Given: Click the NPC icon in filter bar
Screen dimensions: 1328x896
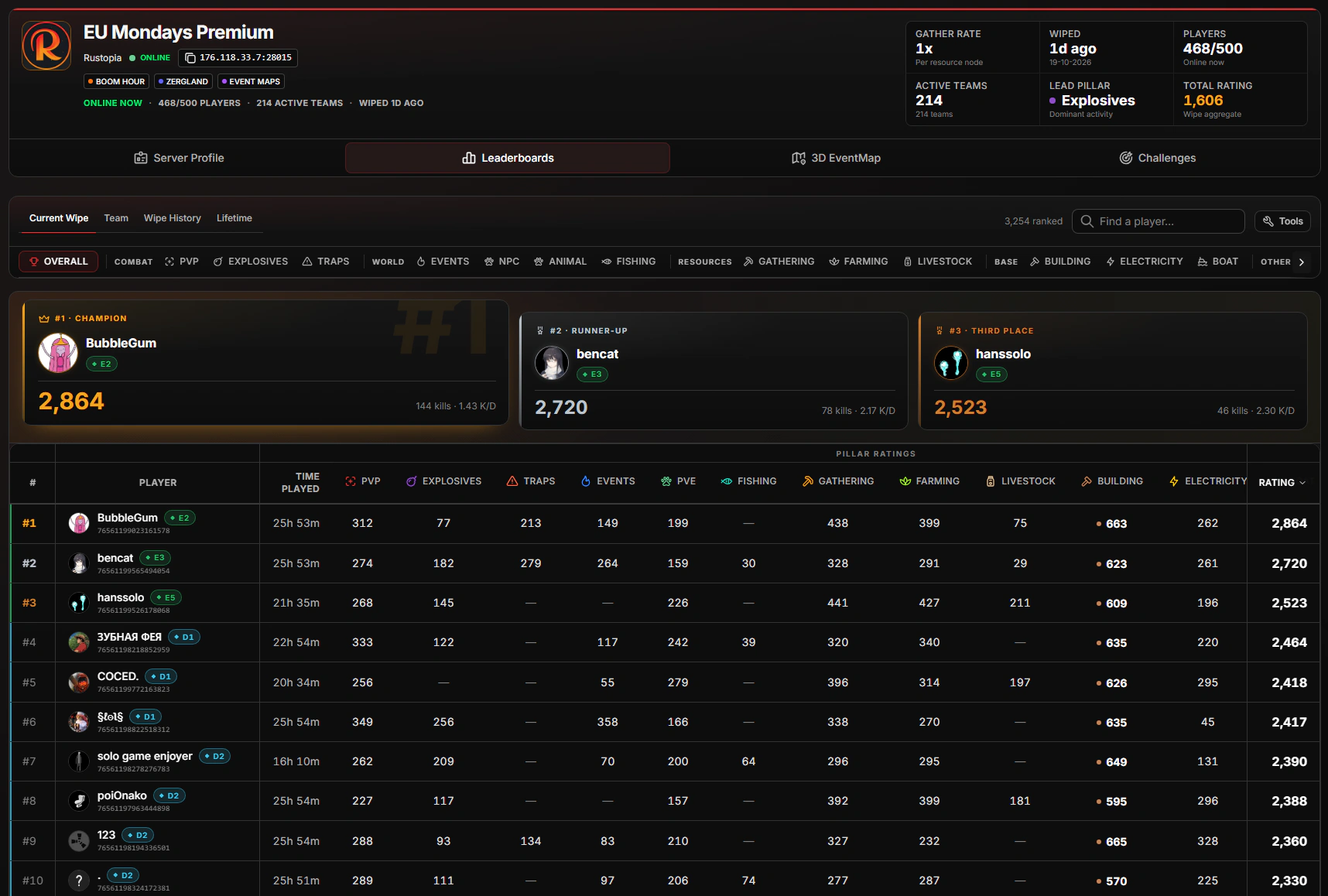Looking at the screenshot, I should [x=489, y=262].
